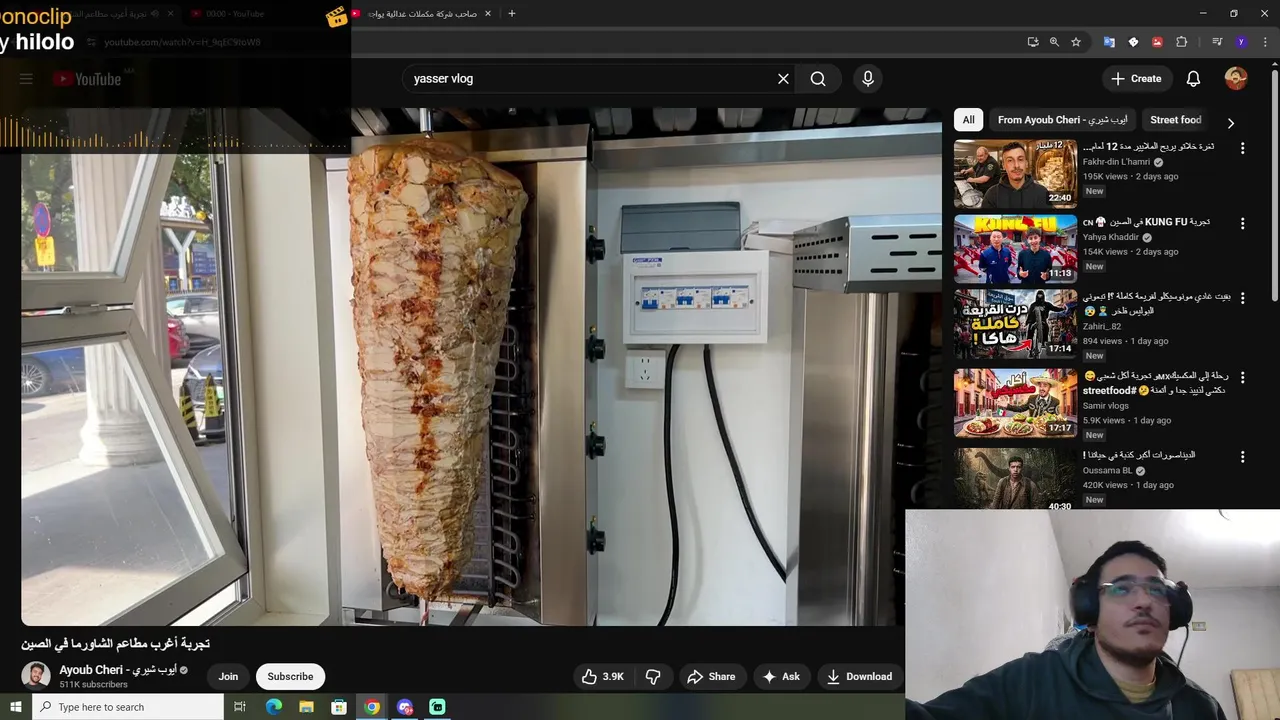Clear the 'yasser vlog' search text
The image size is (1280, 720).
tap(783, 79)
